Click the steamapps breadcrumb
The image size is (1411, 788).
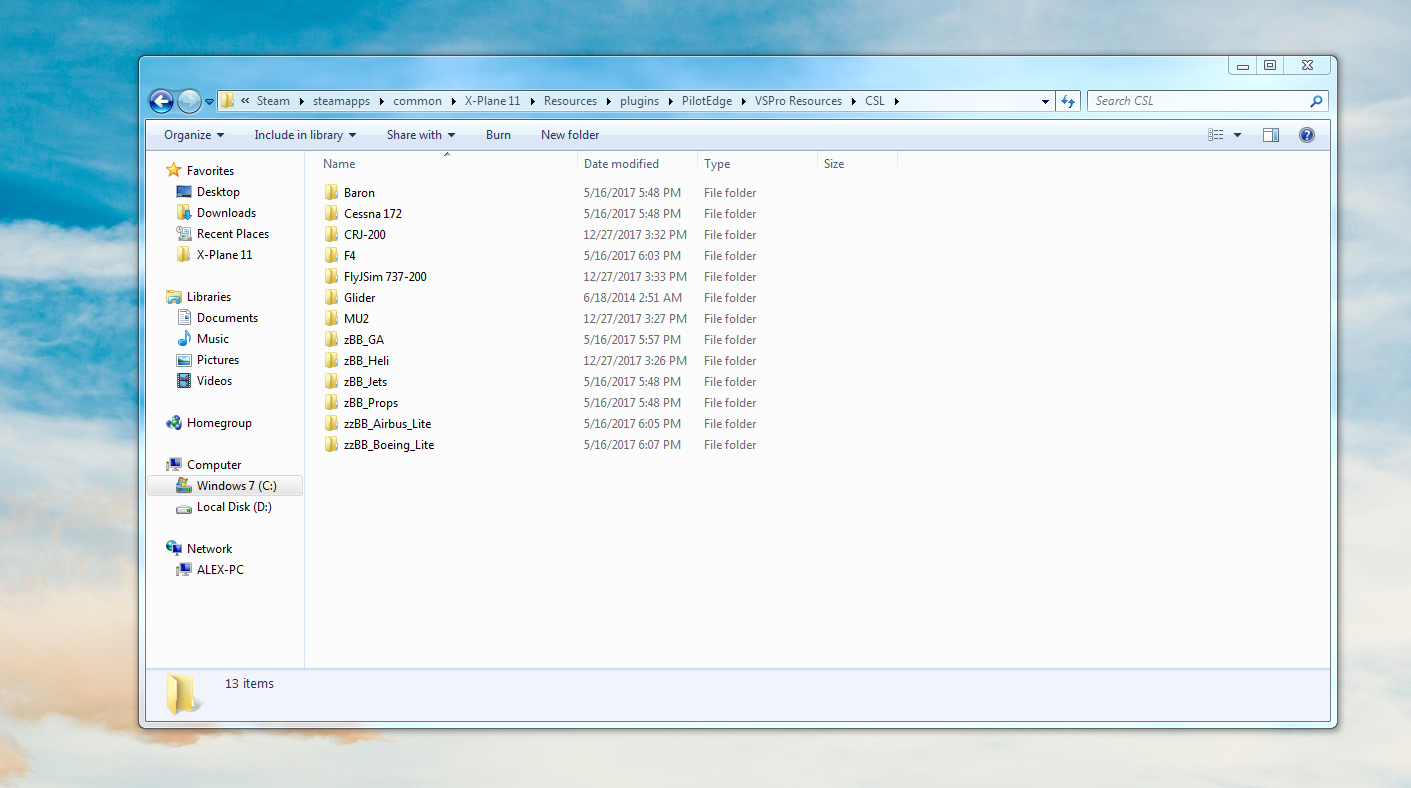point(341,101)
